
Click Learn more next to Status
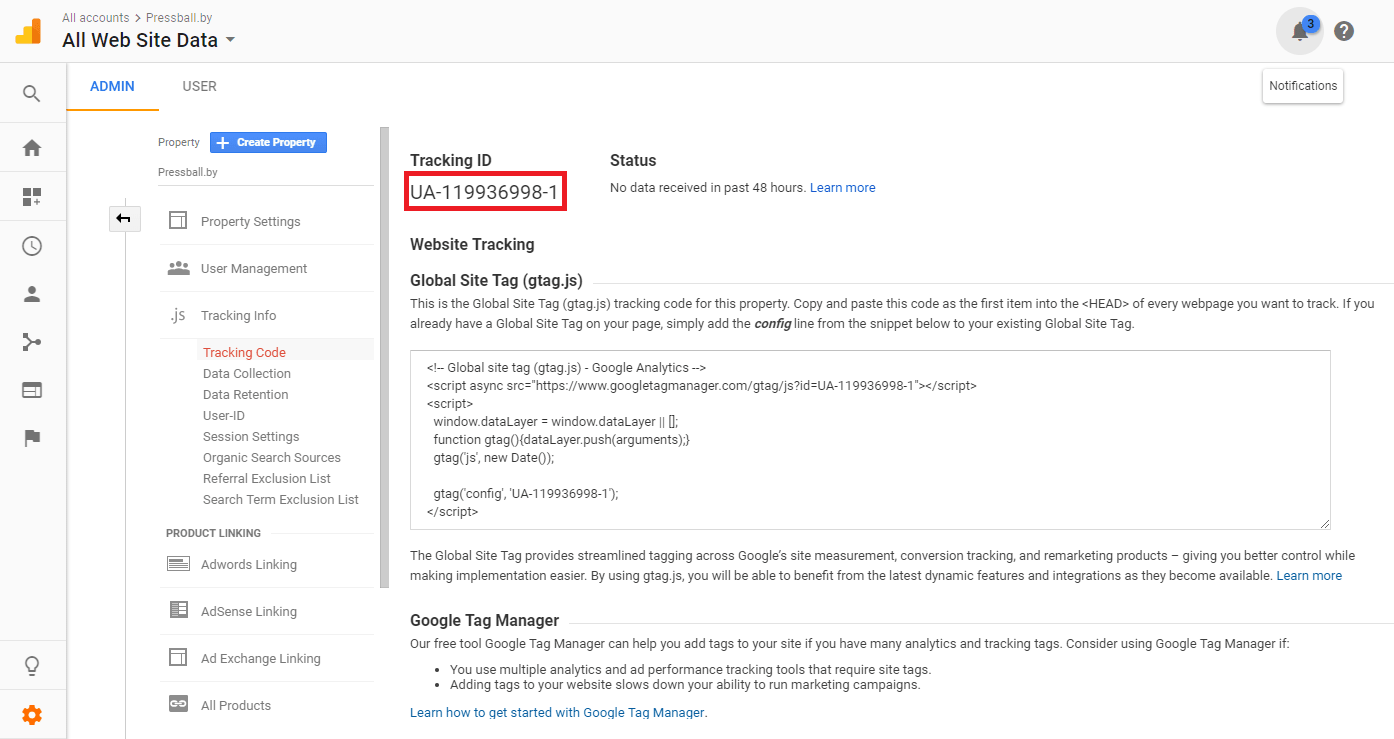pyautogui.click(x=842, y=188)
